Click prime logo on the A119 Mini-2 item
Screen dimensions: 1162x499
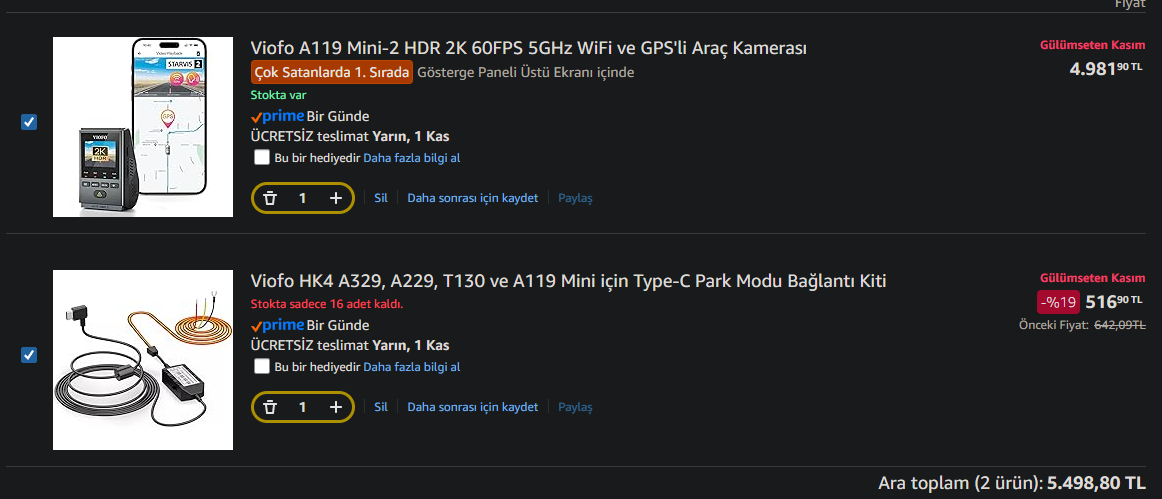tap(278, 116)
